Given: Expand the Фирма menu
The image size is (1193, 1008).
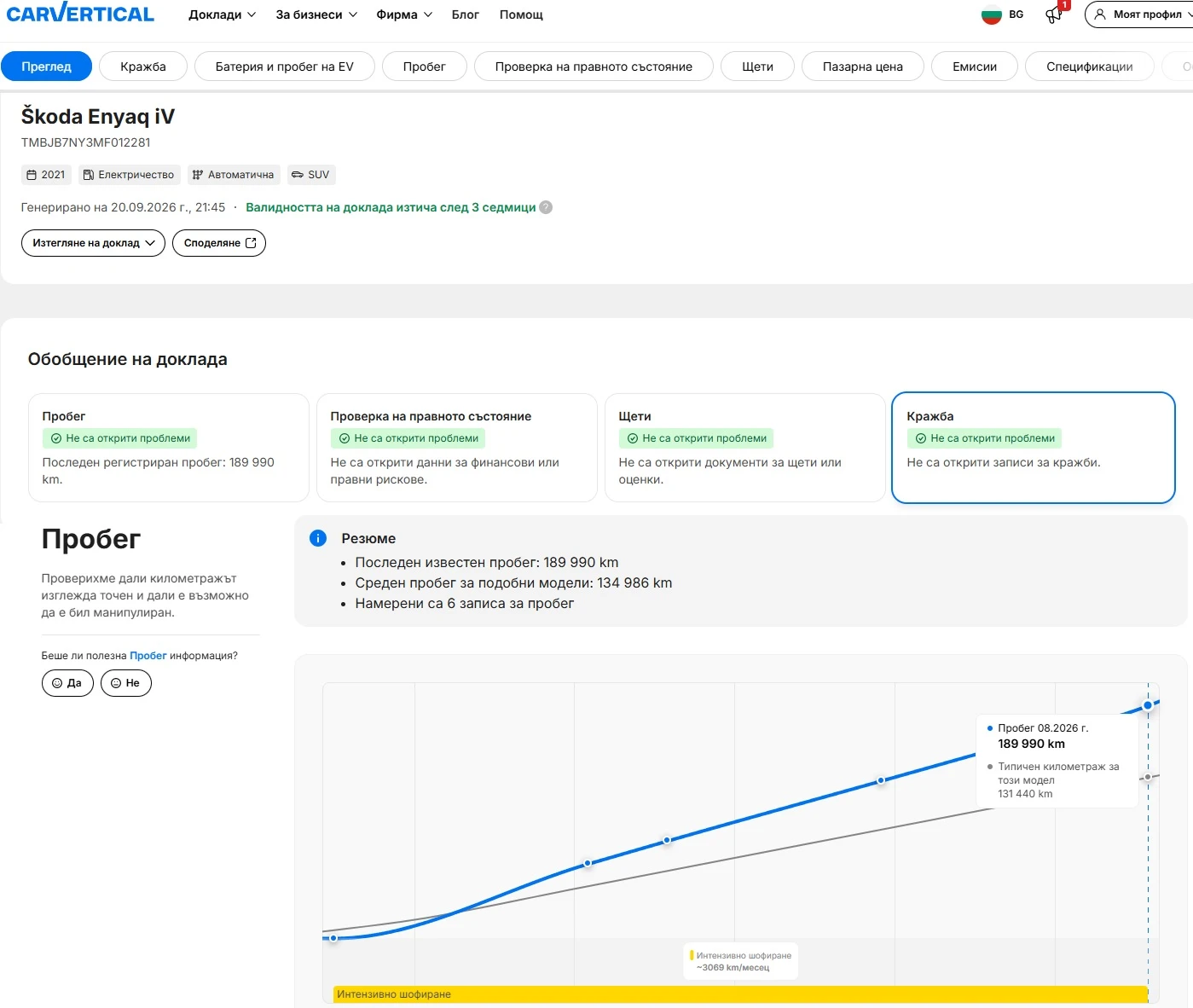Looking at the screenshot, I should click(404, 14).
